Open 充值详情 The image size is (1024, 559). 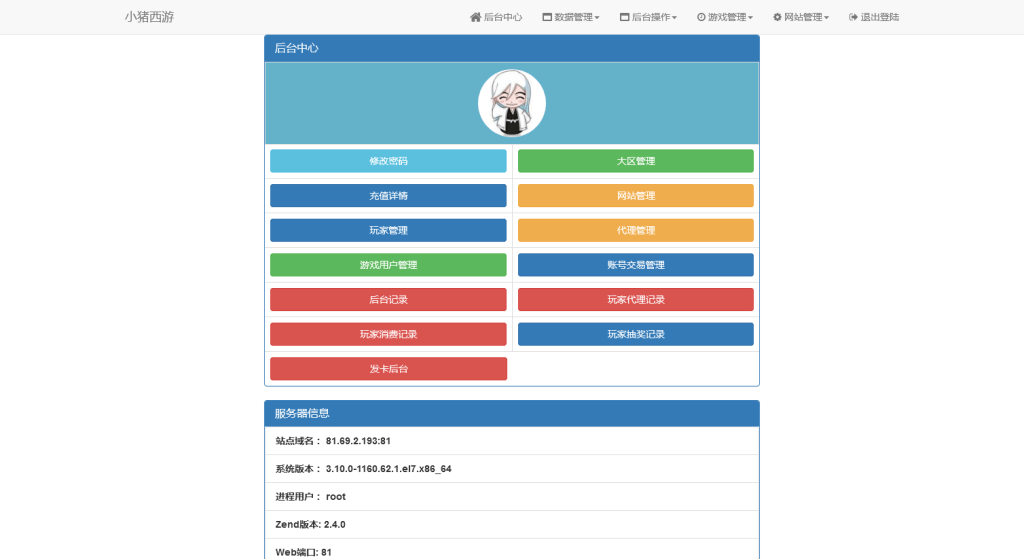tap(389, 195)
